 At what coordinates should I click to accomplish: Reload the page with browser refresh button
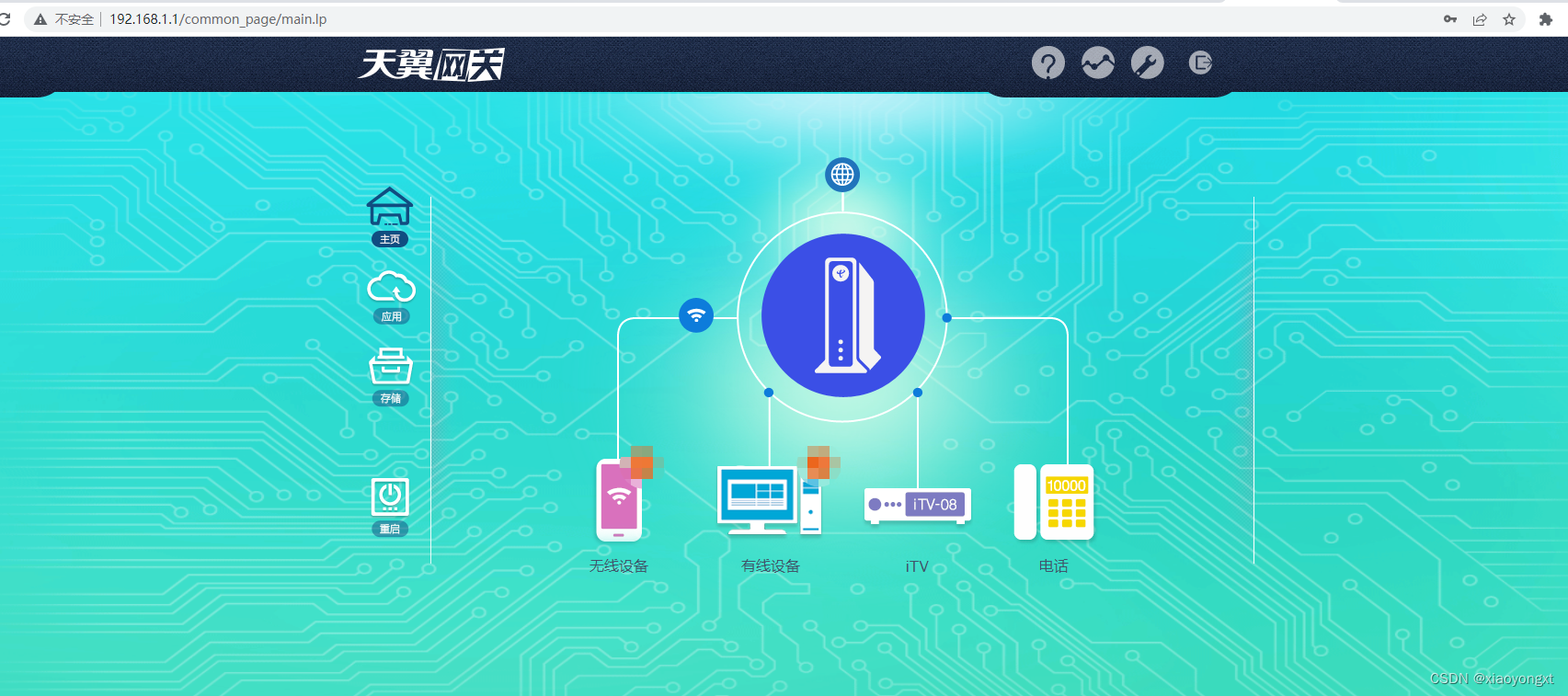[5, 18]
